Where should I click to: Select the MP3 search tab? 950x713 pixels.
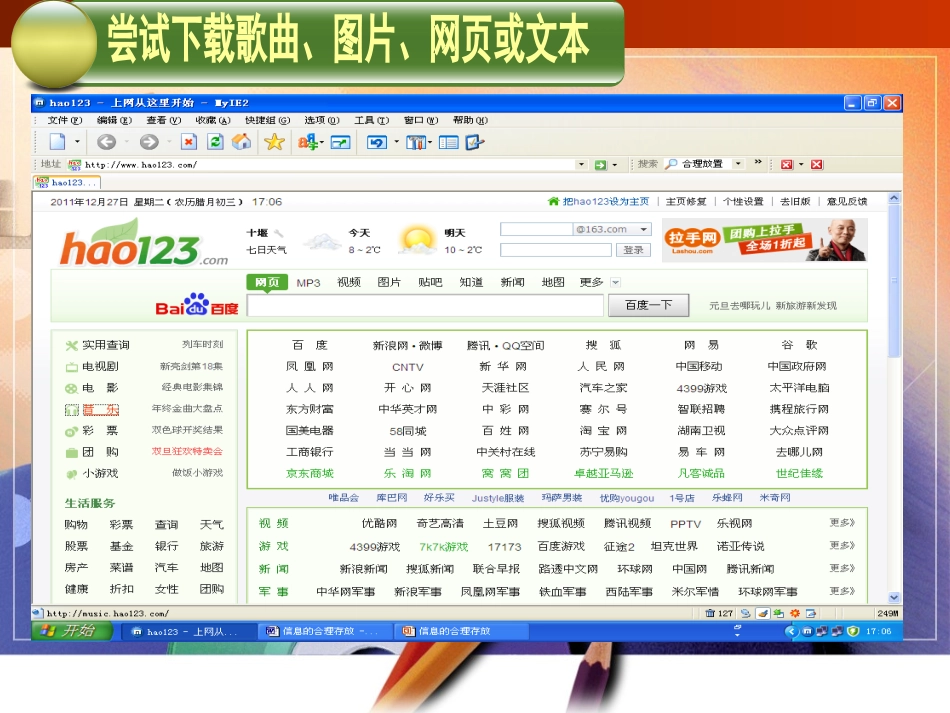pos(308,283)
